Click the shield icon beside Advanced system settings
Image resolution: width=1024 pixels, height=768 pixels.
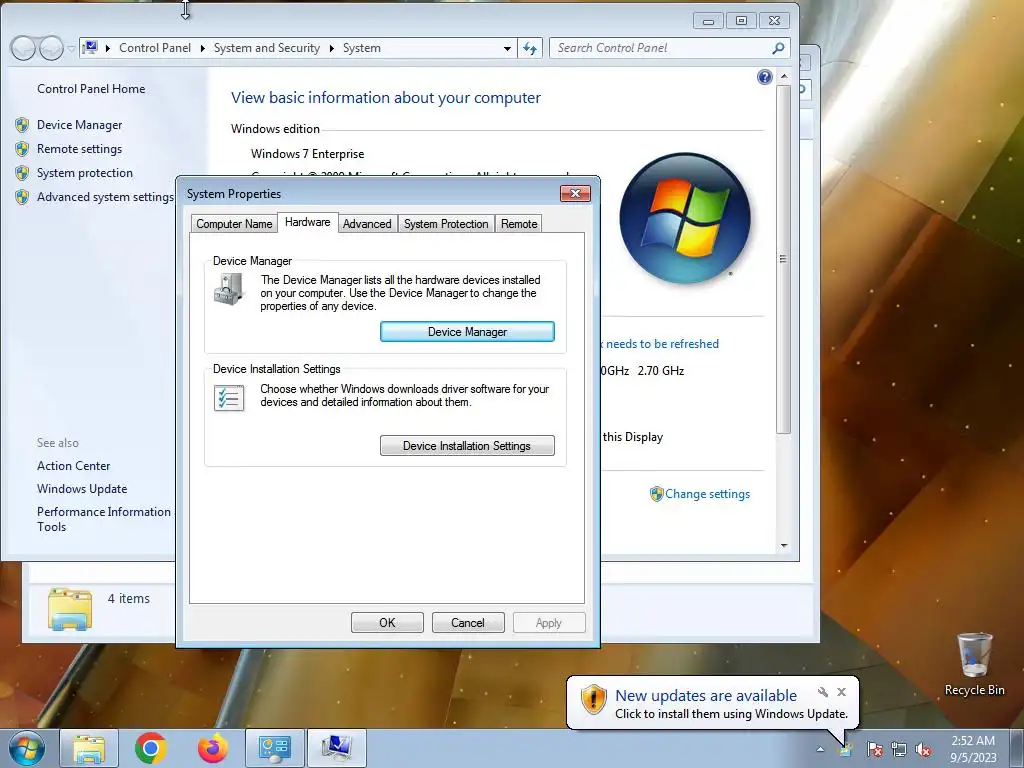point(22,197)
